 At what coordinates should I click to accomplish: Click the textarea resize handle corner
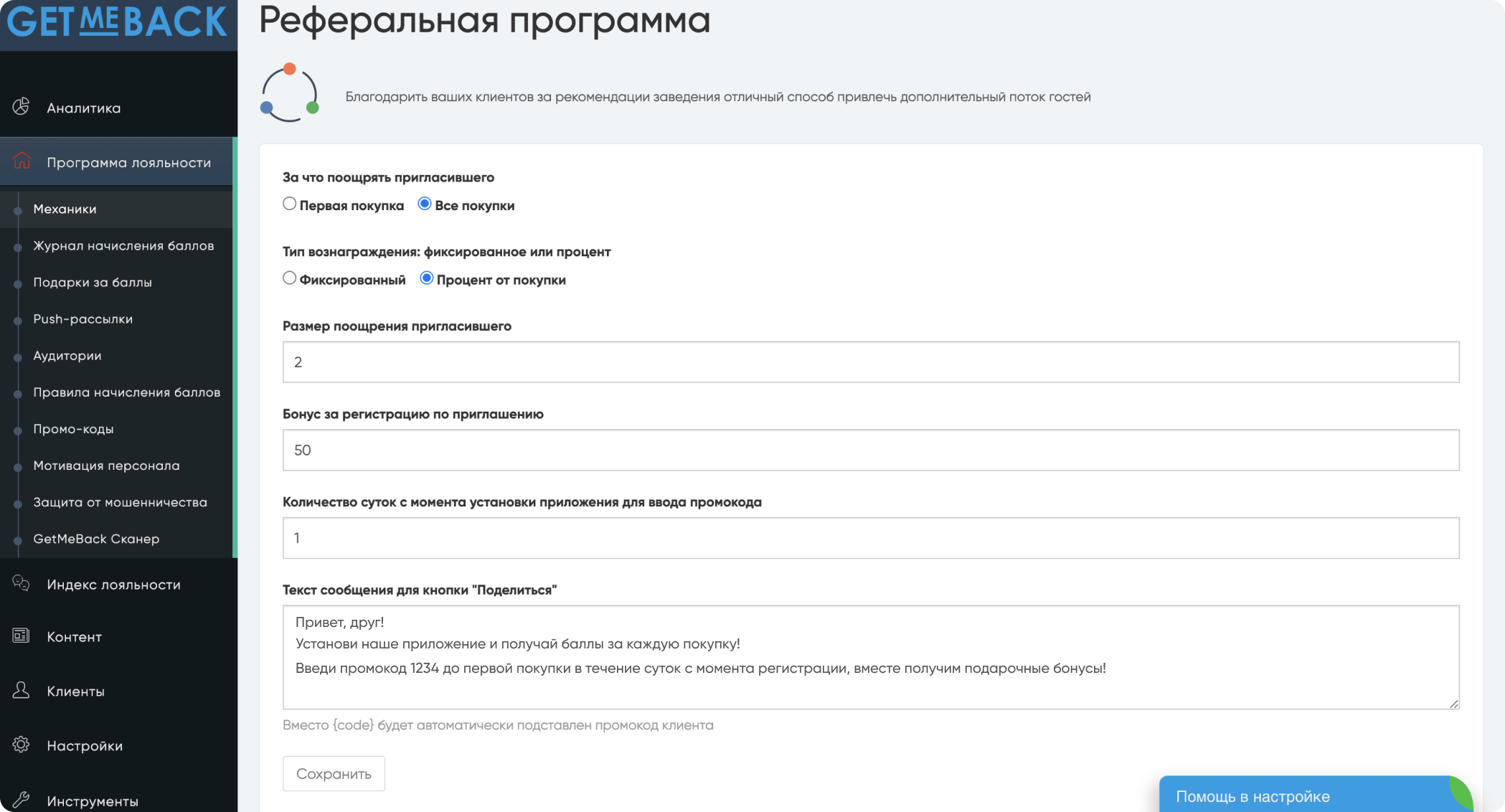[1453, 704]
